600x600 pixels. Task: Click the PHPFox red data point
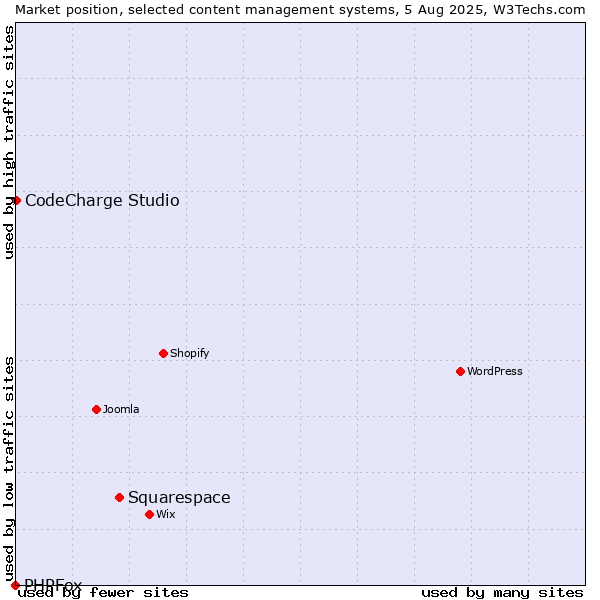point(15,585)
